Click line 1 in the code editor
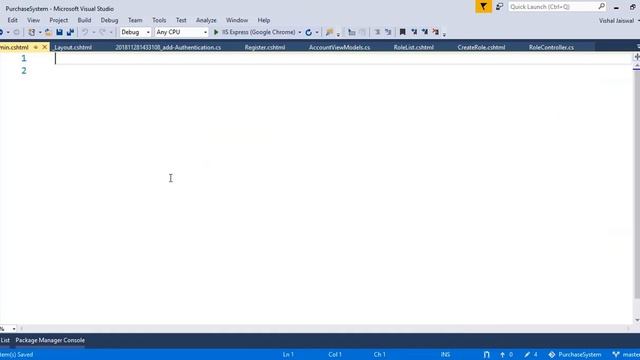This screenshot has height=360, width=640. [x=343, y=58]
